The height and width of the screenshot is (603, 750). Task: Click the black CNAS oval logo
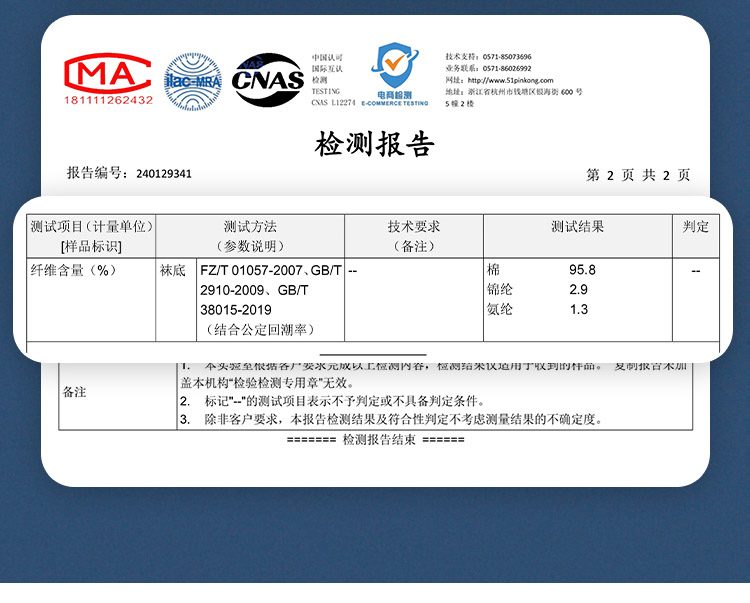pyautogui.click(x=267, y=79)
